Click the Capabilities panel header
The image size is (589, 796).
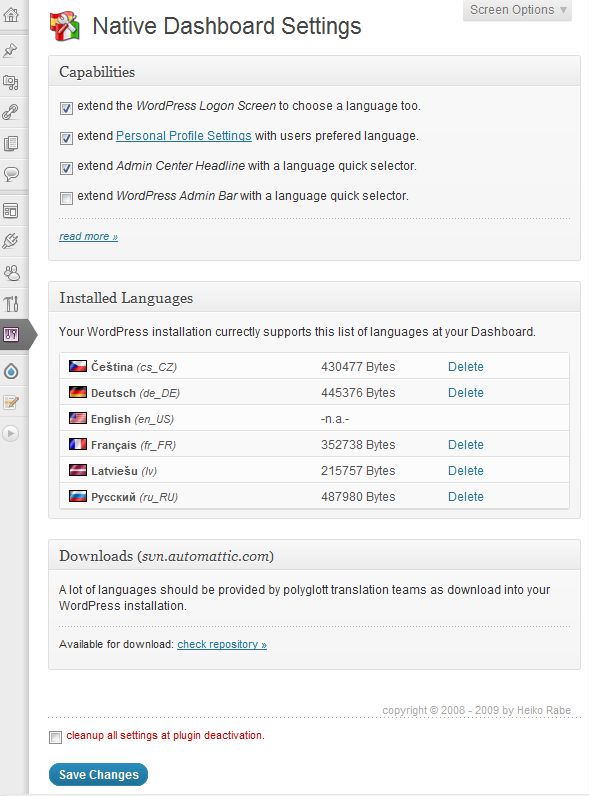pos(314,72)
